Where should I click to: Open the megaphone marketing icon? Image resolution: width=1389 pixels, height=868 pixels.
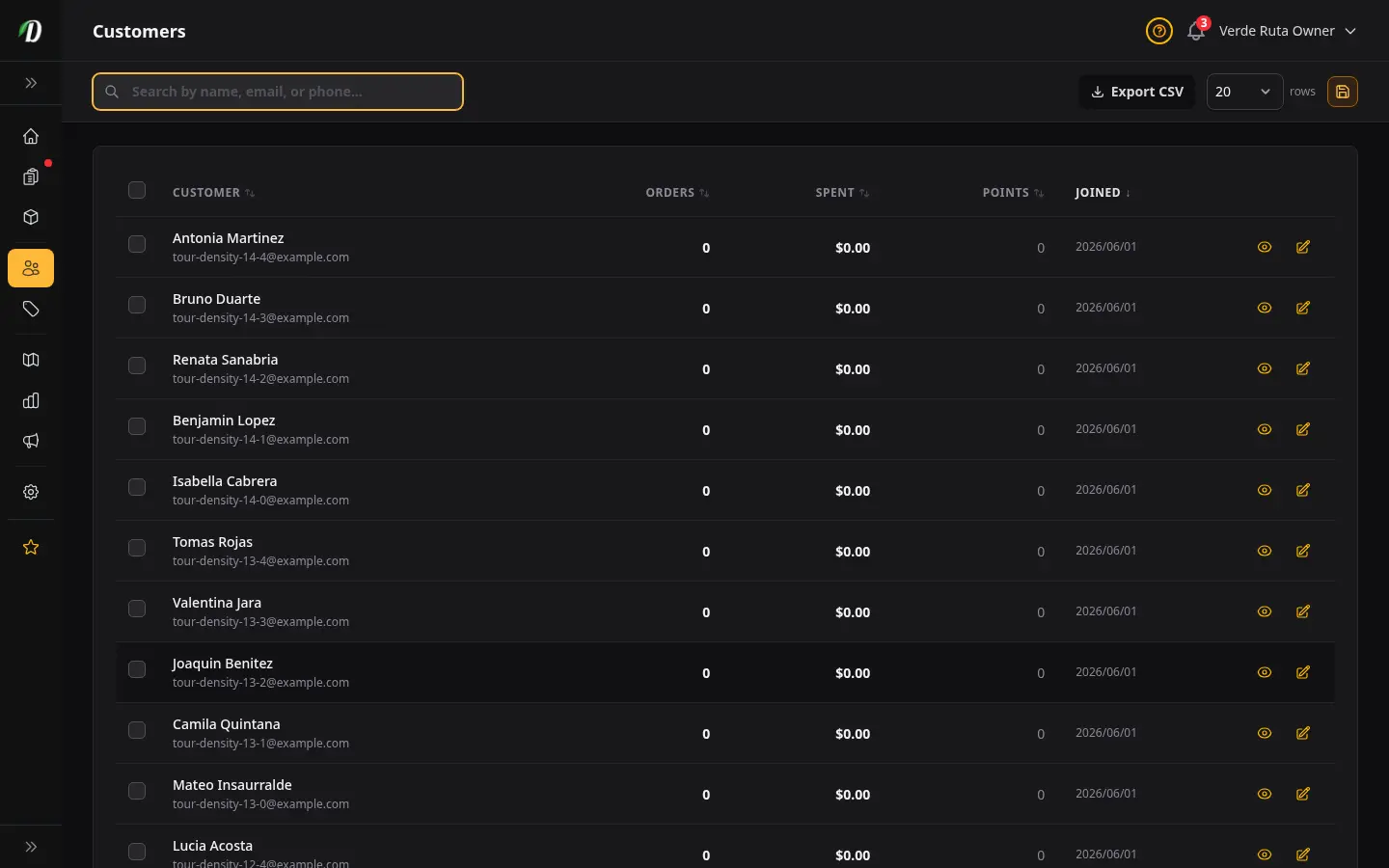[31, 441]
